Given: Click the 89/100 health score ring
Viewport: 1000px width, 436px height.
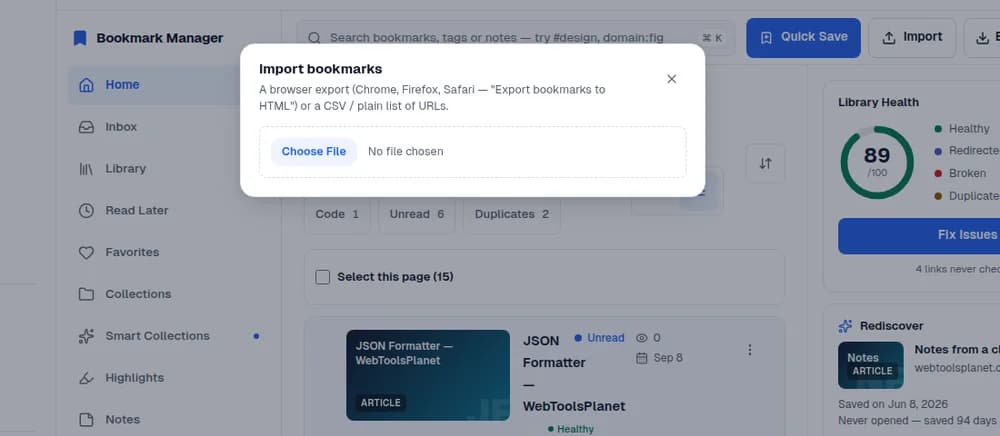Looking at the screenshot, I should [x=877, y=163].
